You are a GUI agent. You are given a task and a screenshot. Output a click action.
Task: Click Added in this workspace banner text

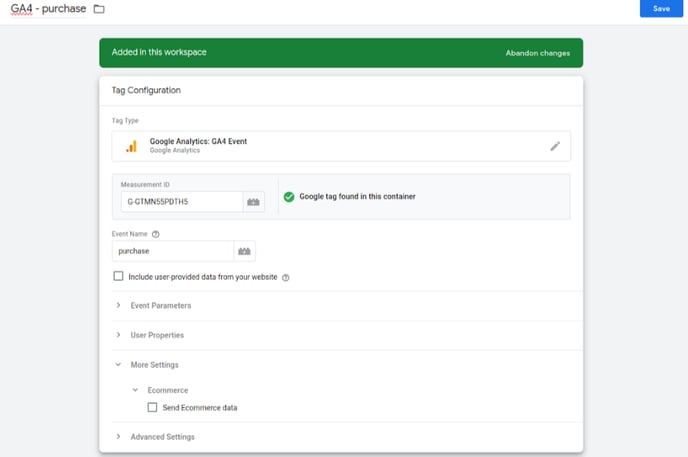tap(159, 52)
